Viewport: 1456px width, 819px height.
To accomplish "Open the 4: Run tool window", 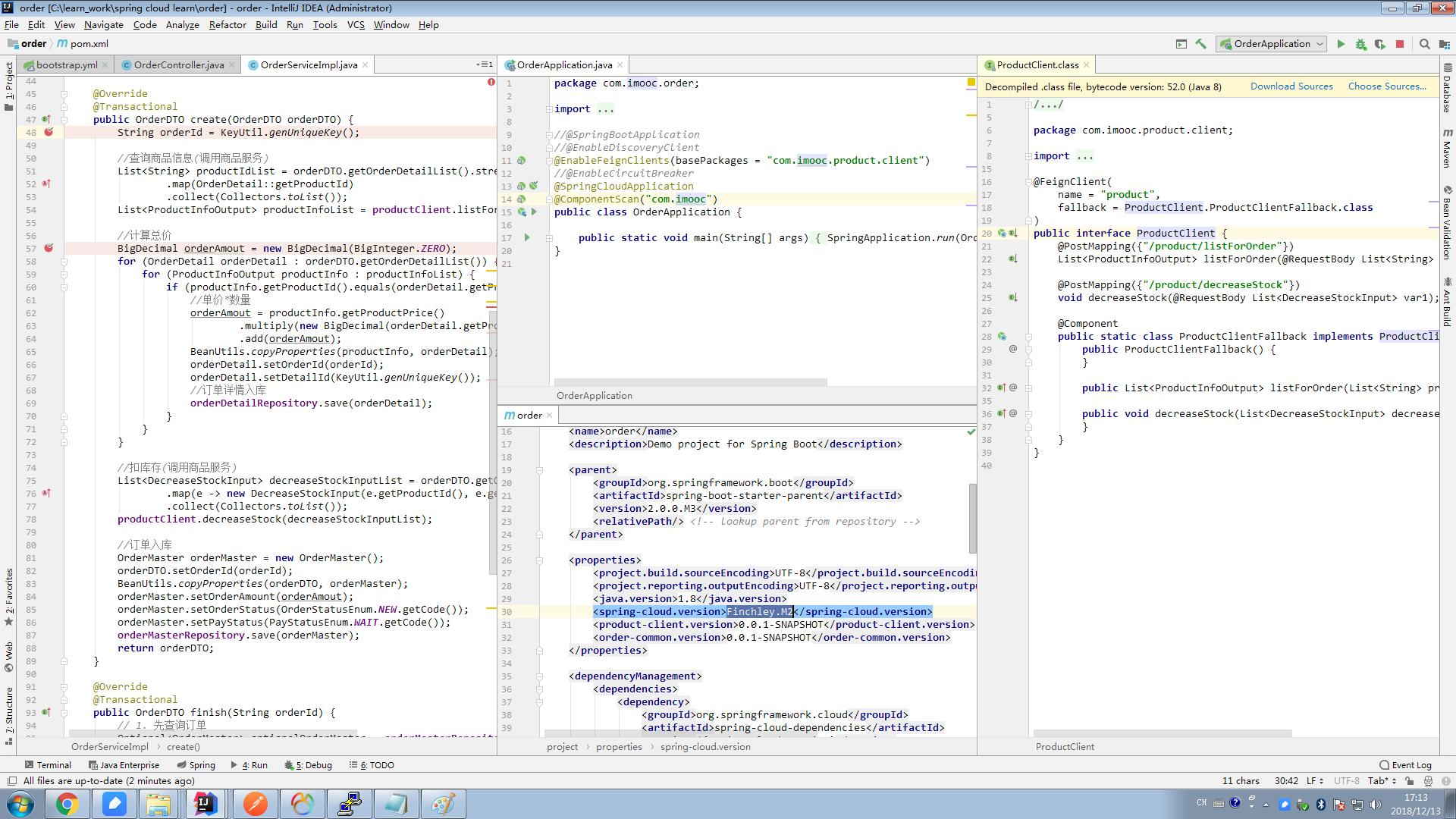I will pyautogui.click(x=249, y=765).
